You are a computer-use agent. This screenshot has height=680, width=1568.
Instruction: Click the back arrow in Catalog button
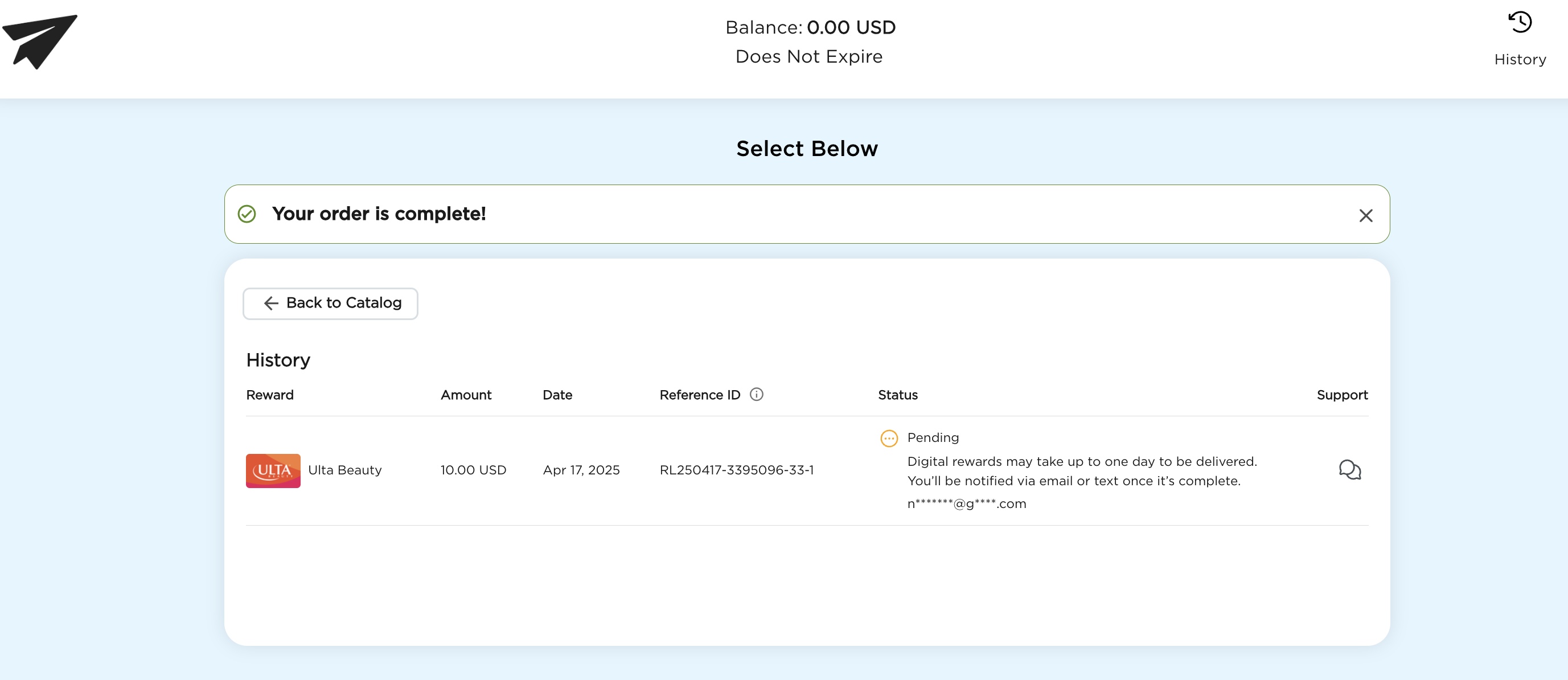coord(271,303)
